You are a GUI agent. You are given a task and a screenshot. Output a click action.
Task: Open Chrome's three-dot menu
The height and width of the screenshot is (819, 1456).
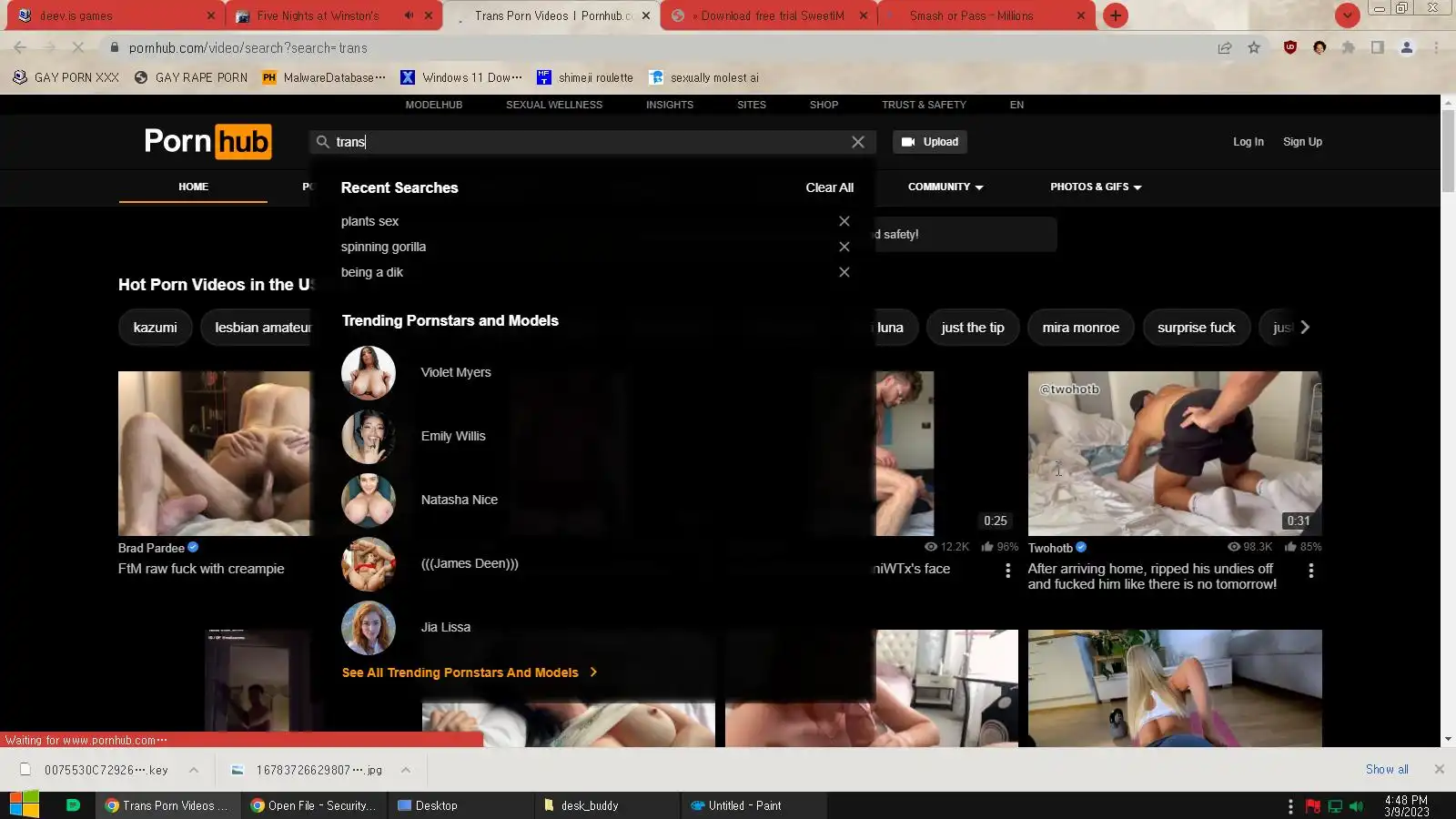pos(1437,47)
